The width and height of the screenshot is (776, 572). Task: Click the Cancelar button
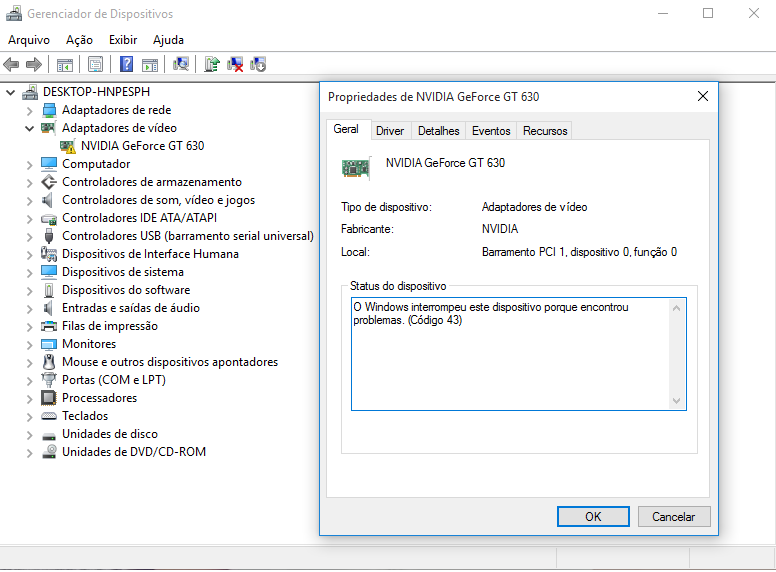674,517
